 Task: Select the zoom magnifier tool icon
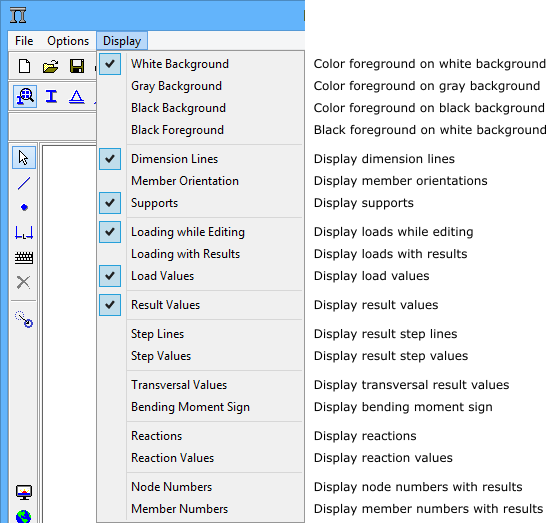tap(25, 96)
